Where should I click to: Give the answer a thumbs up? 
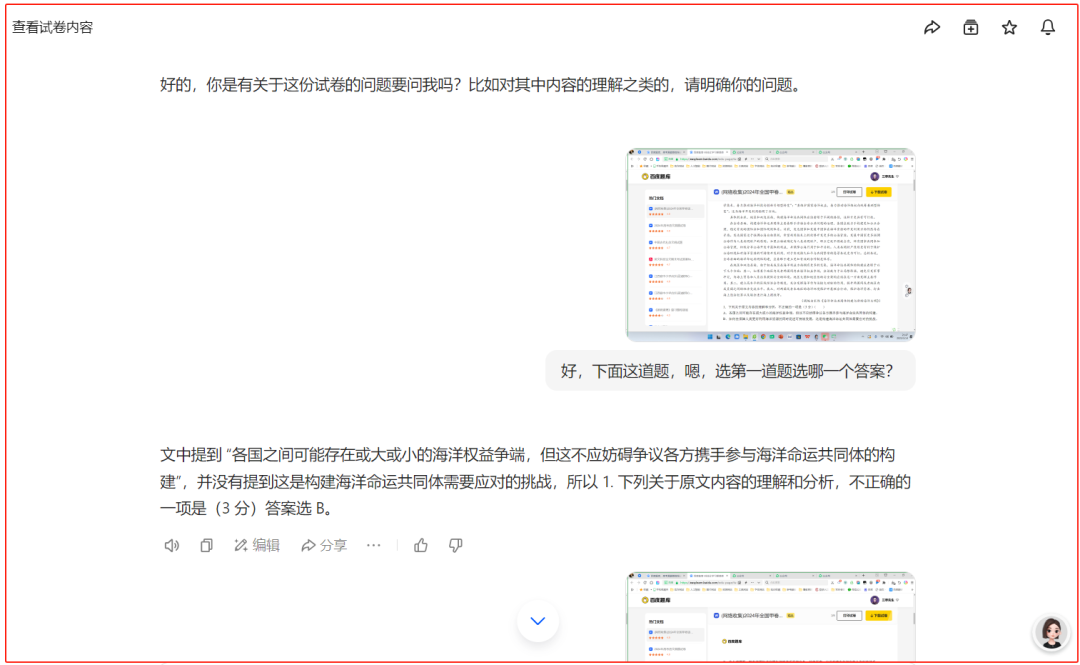pos(420,545)
